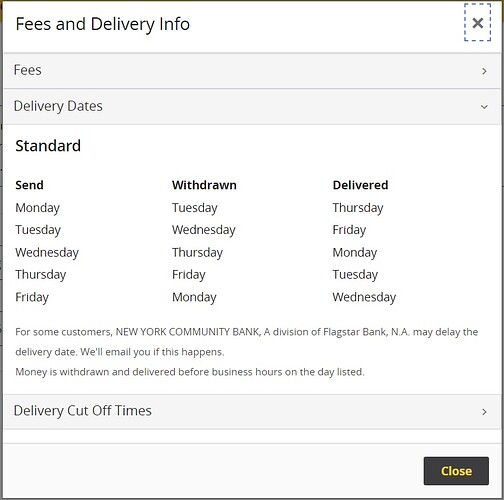Image resolution: width=504 pixels, height=500 pixels.
Task: Click the yellow-text Close button
Action: coord(456,471)
